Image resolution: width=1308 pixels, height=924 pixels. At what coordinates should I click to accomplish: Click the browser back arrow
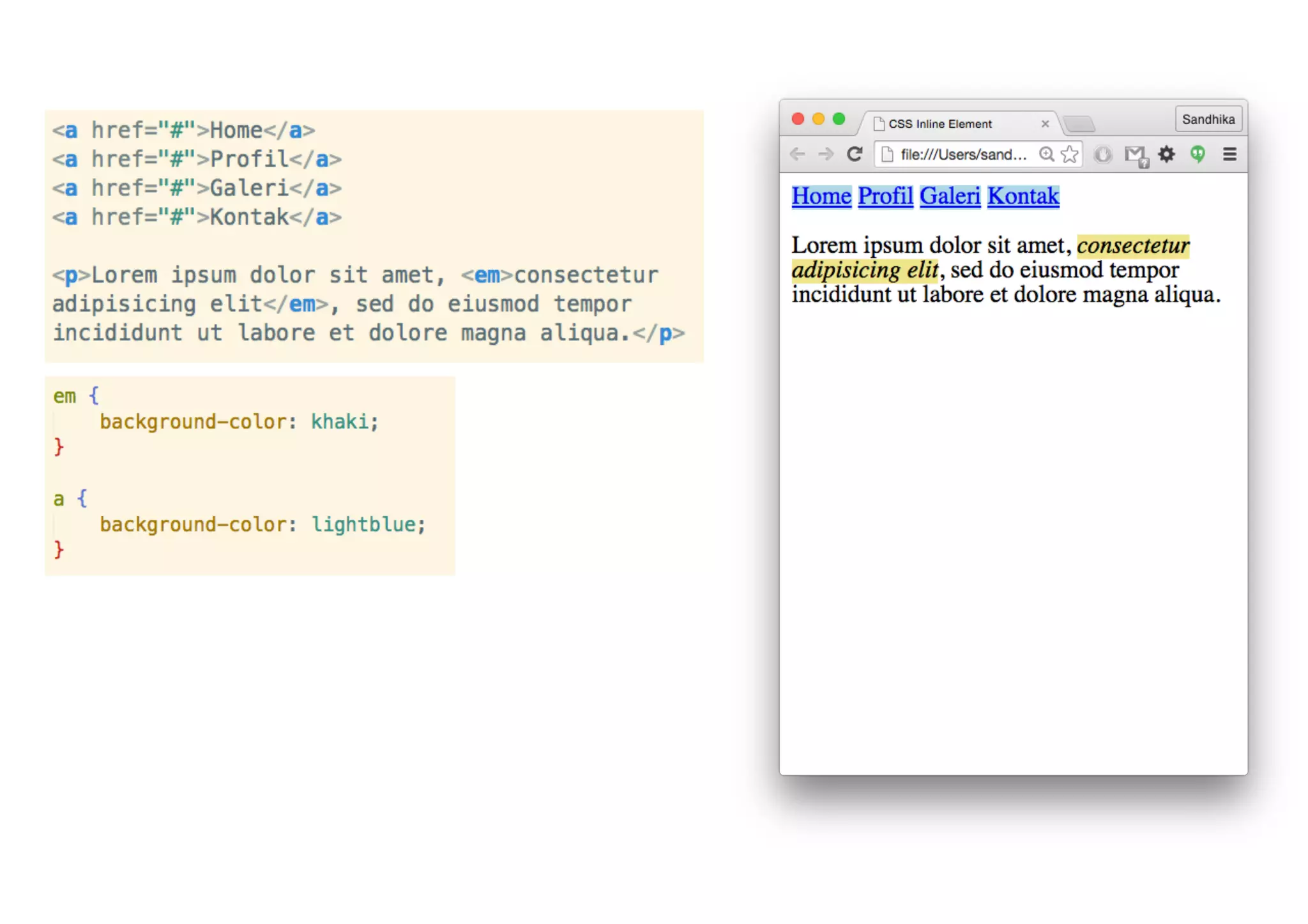tap(797, 155)
